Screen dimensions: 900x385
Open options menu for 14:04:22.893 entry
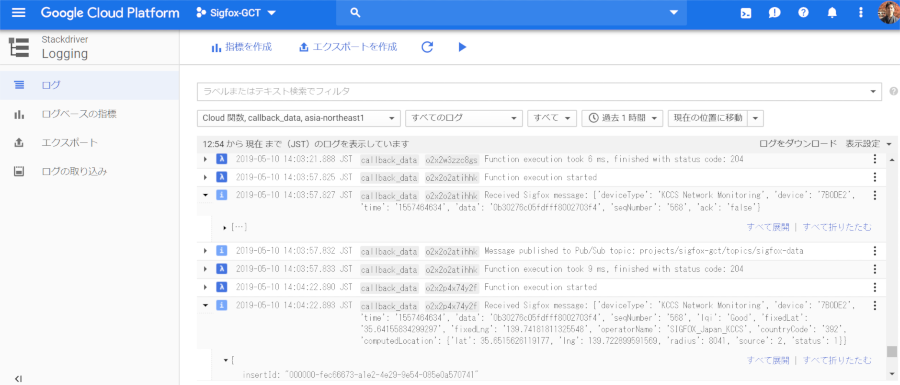tap(875, 305)
